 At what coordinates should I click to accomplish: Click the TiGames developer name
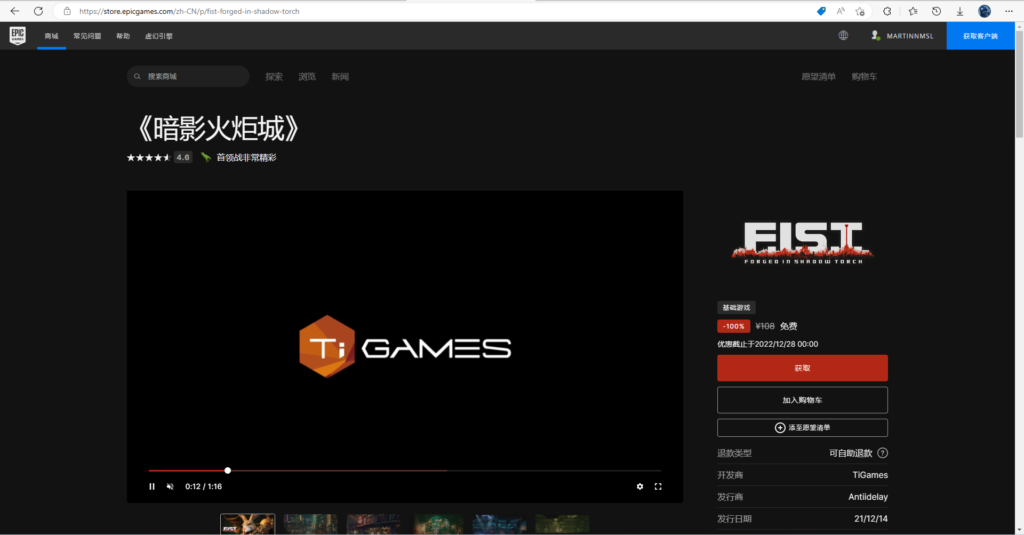point(870,475)
